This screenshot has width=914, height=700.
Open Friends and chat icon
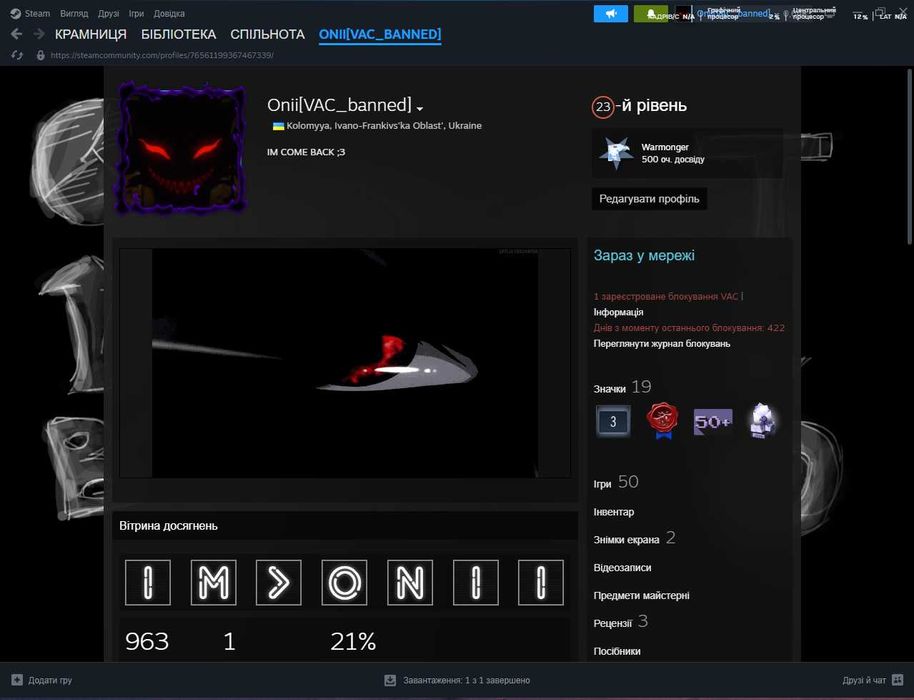click(898, 680)
